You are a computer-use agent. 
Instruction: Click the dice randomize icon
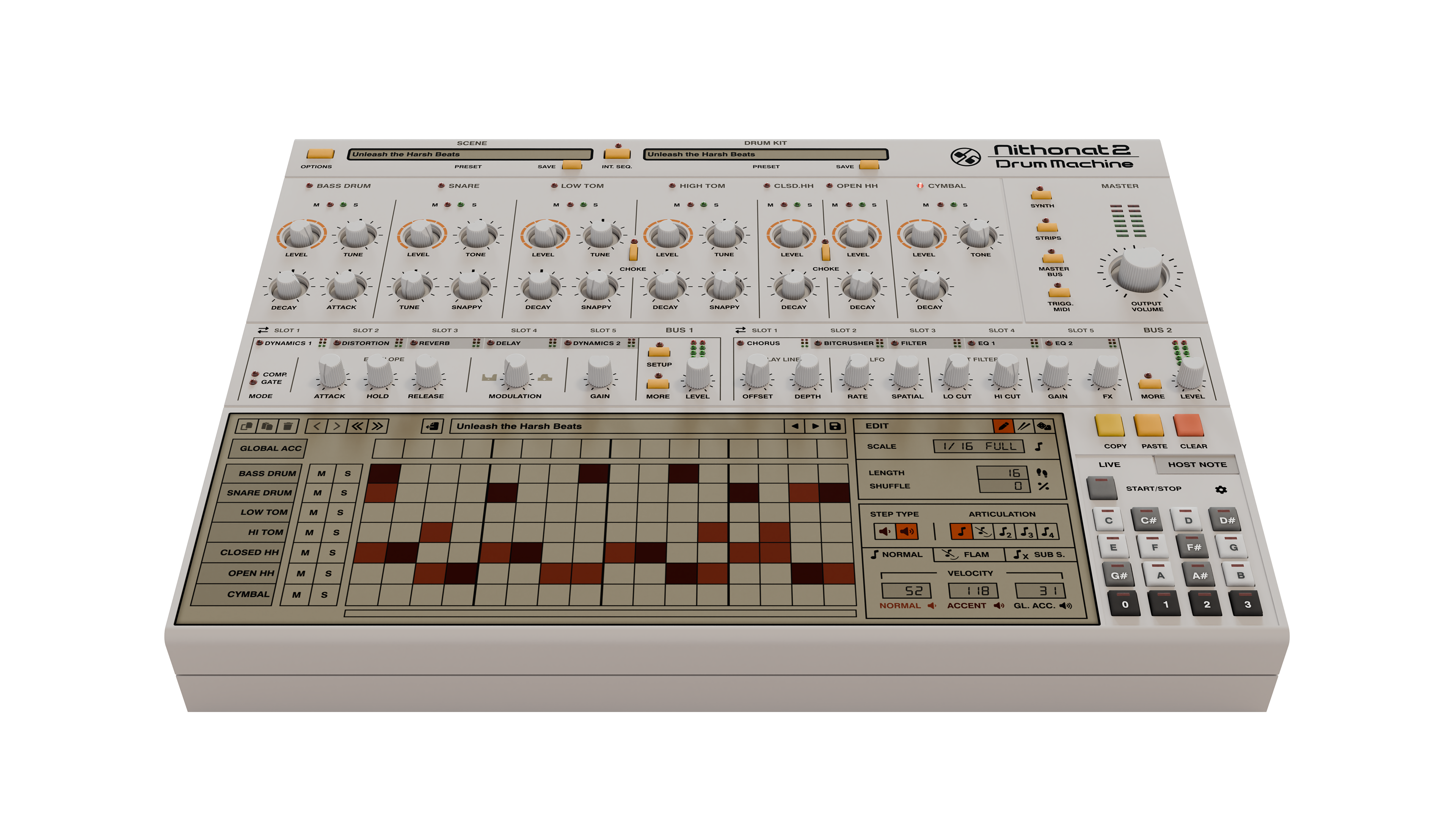coord(1044,426)
